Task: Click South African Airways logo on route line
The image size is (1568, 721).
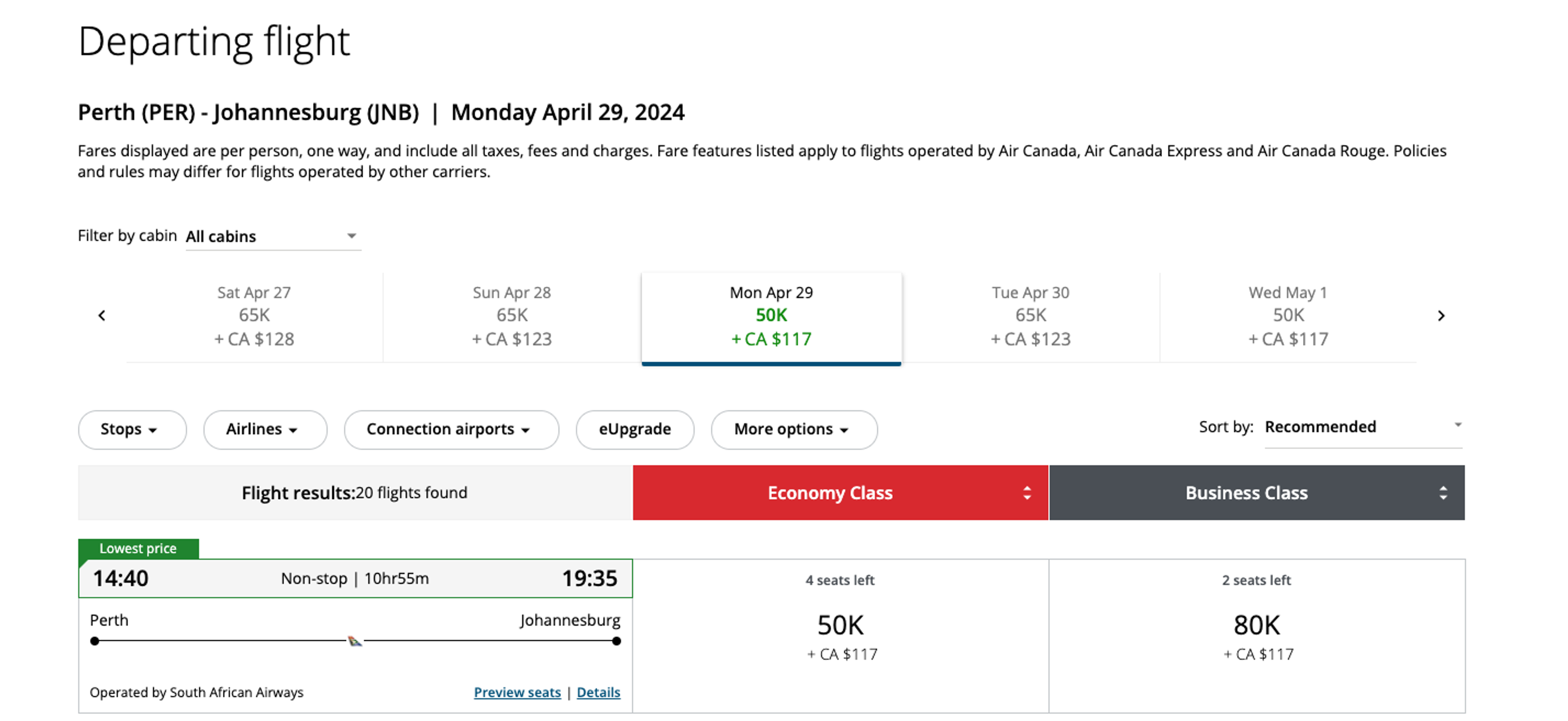Action: pyautogui.click(x=355, y=641)
